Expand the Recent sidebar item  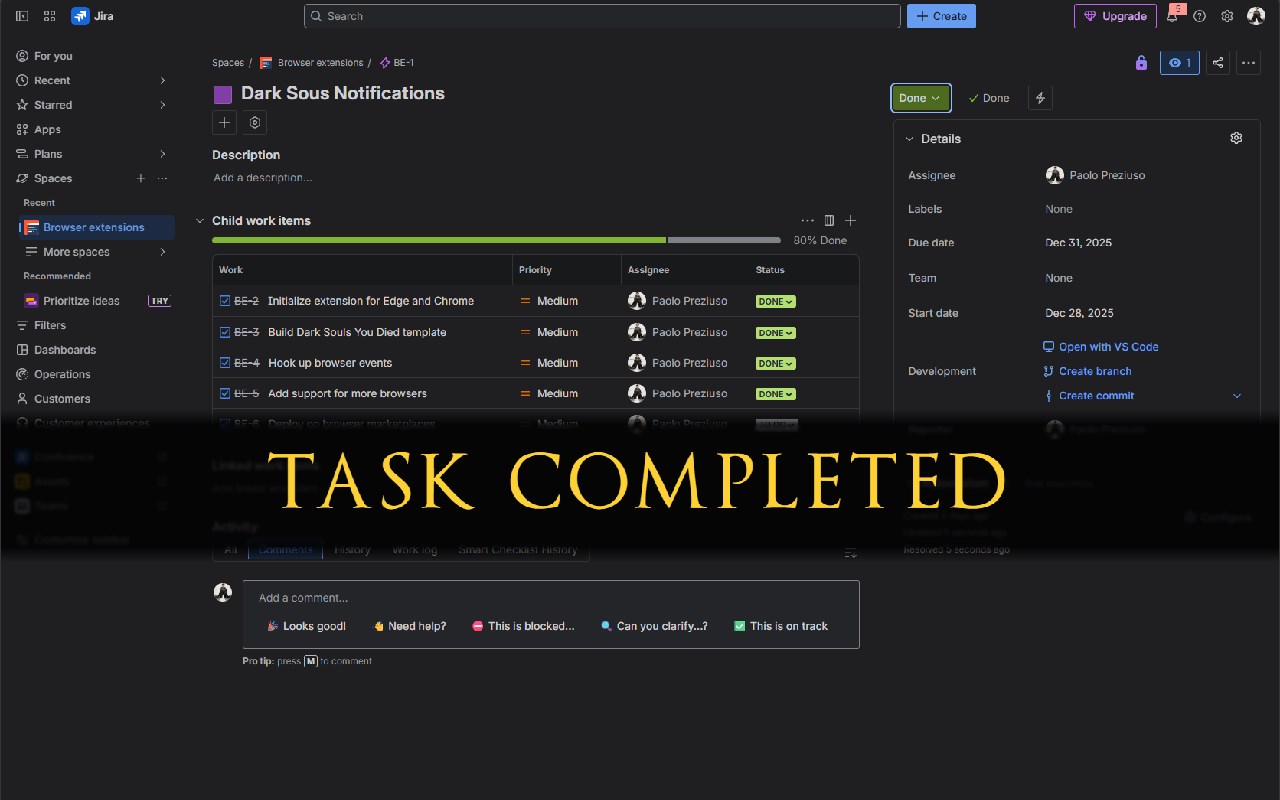163,80
